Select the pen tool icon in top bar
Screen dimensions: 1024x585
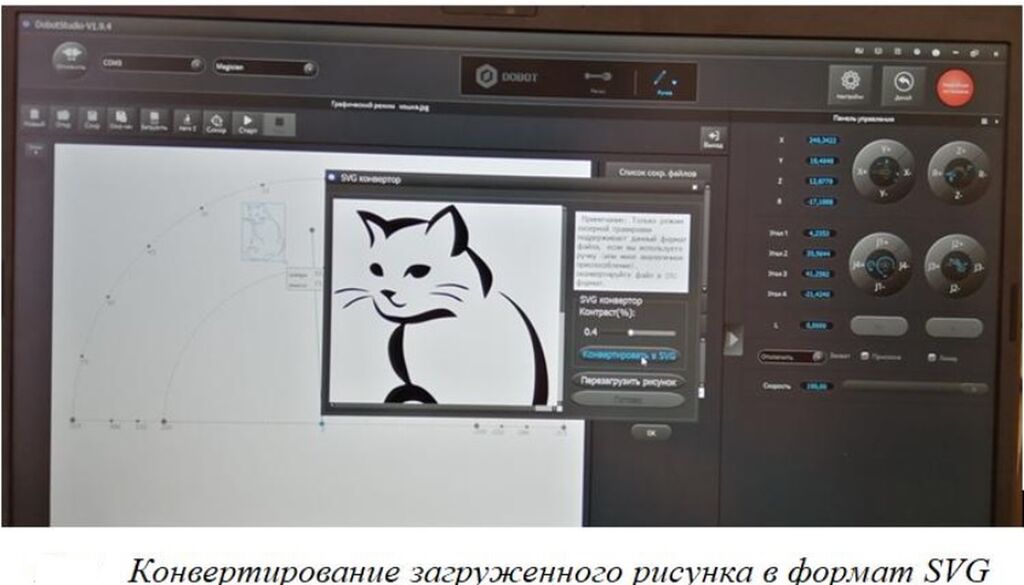coord(661,78)
